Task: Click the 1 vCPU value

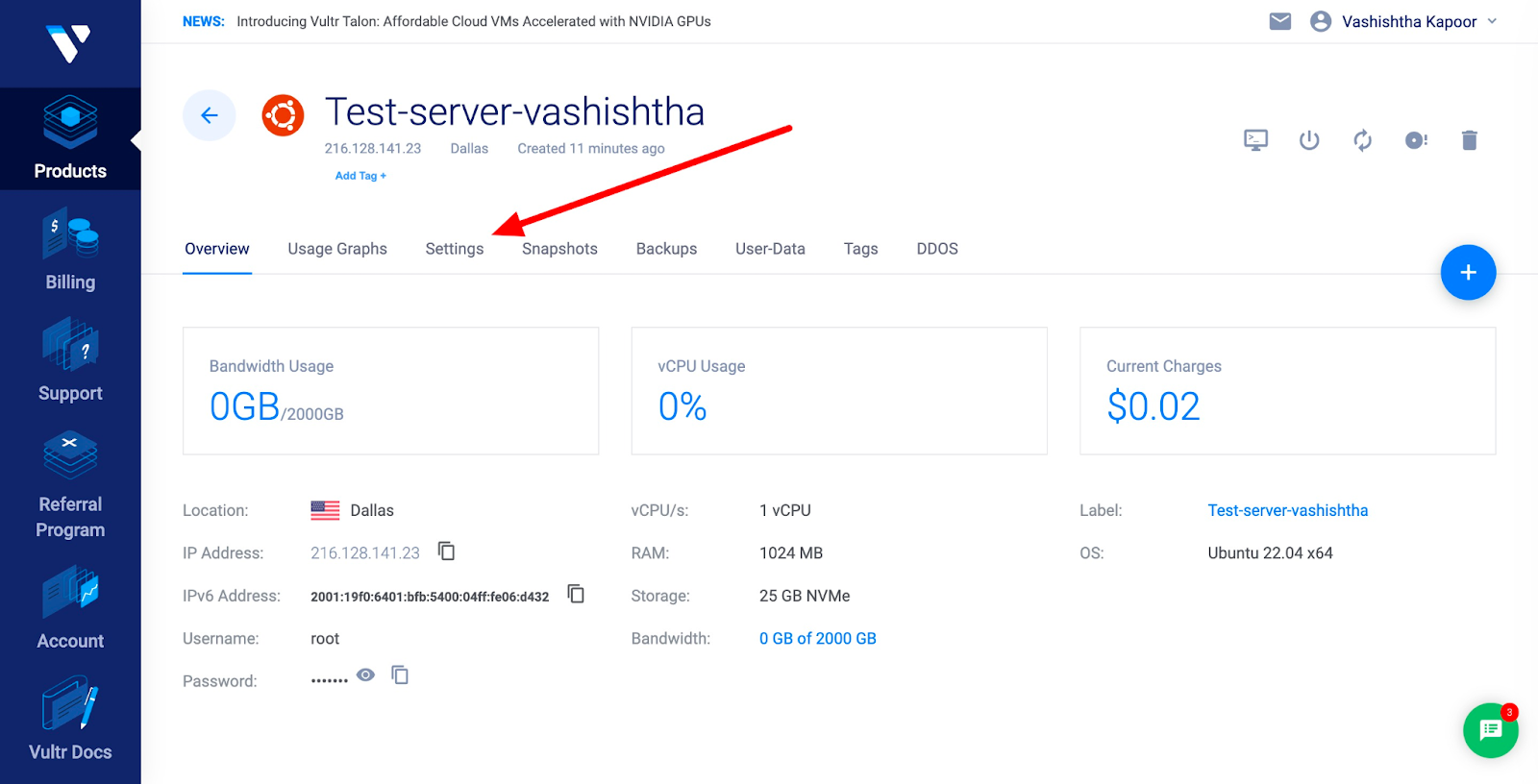Action: pos(785,510)
